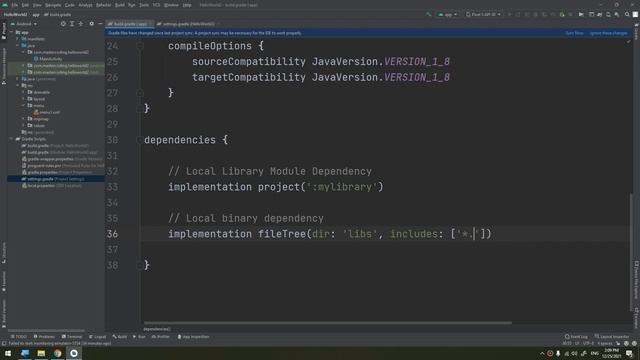Image resolution: width=640 pixels, height=360 pixels.
Task: Open the Event Log button
Action: tap(576, 337)
